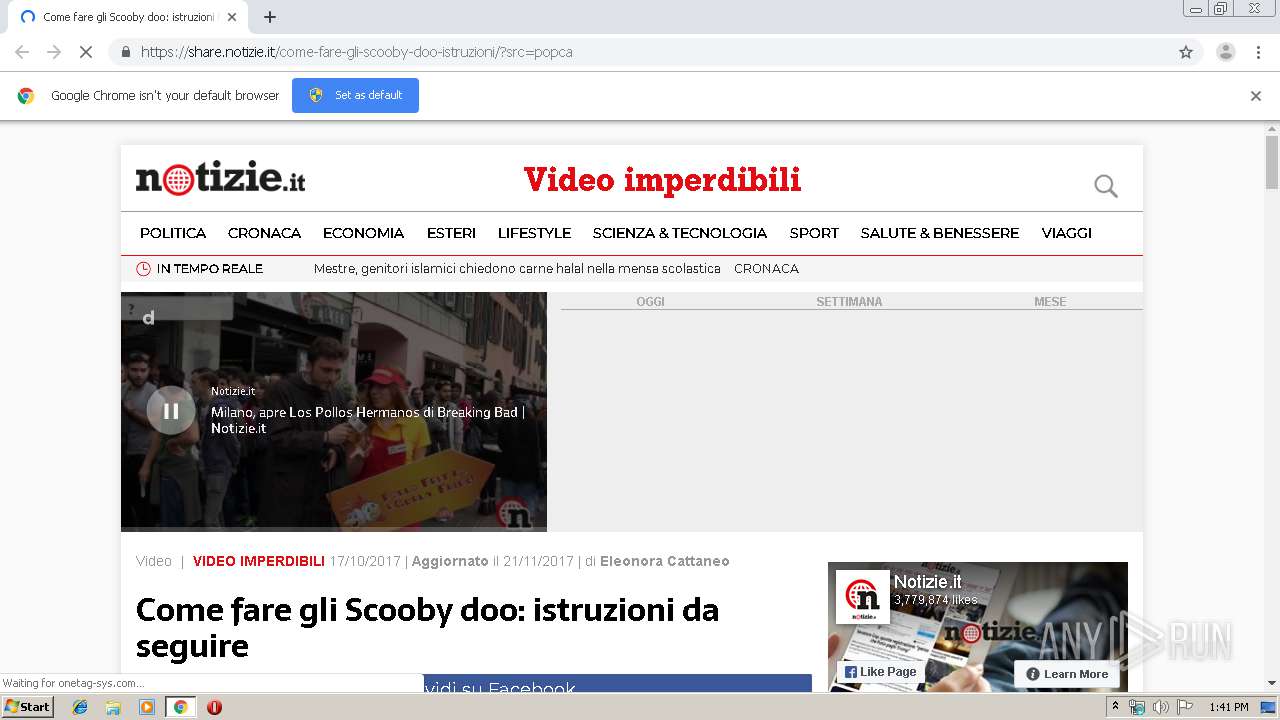Image resolution: width=1280 pixels, height=720 pixels.
Task: Click the share on Facebook blue bar
Action: point(618,683)
